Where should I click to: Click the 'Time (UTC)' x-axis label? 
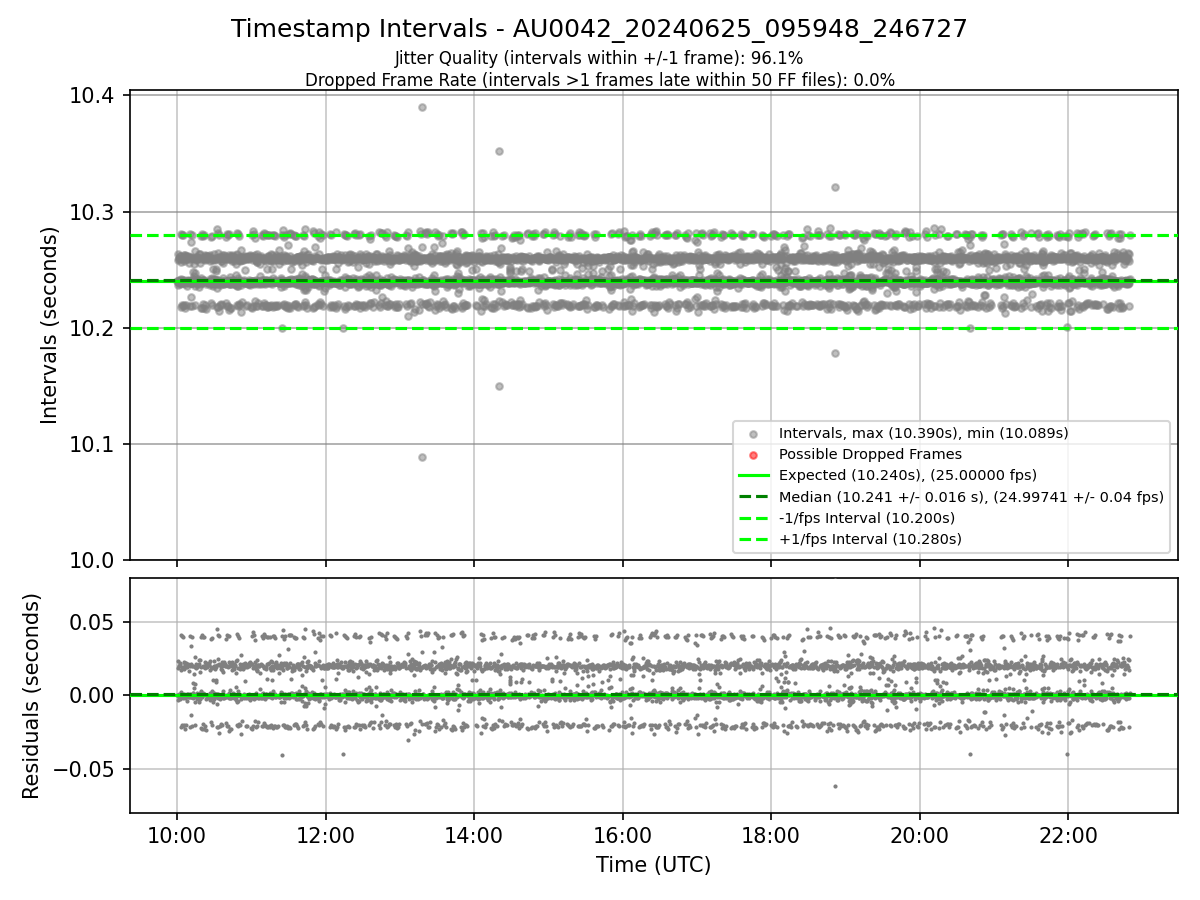pyautogui.click(x=653, y=865)
